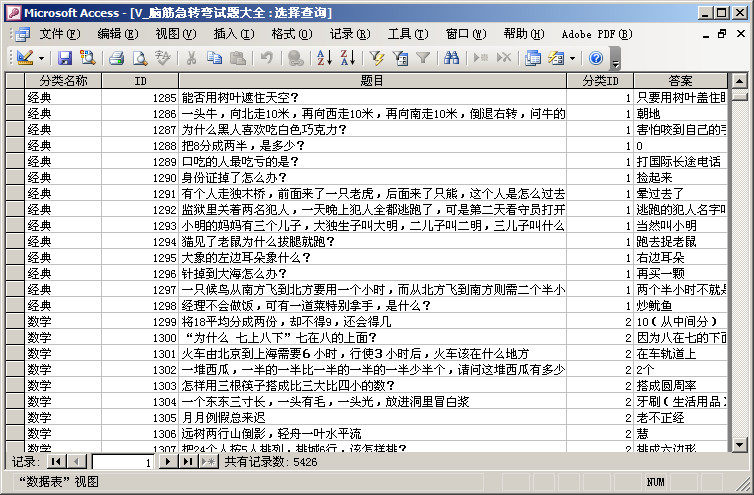Save with the floppy disk icon

point(64,58)
